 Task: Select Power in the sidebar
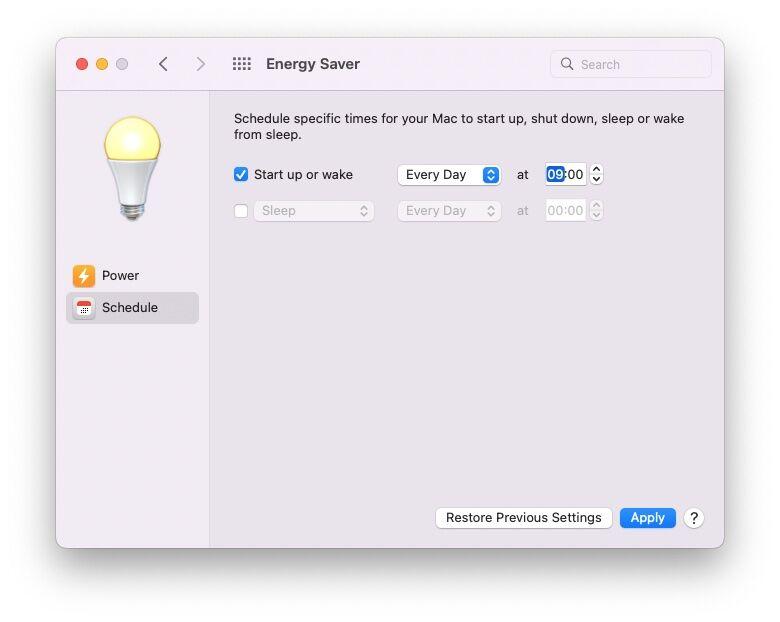point(120,276)
